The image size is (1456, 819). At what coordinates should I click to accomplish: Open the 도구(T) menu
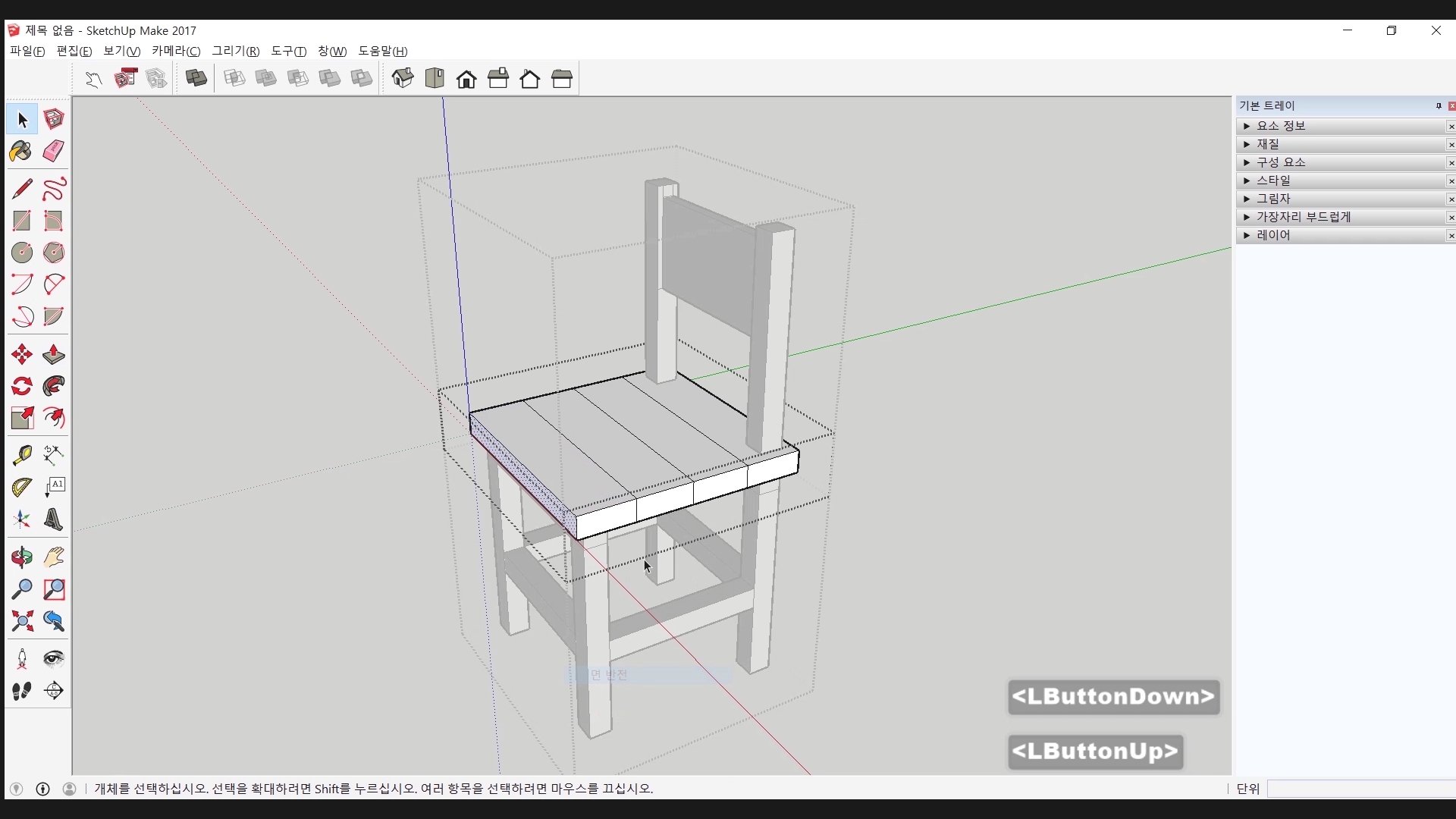[x=288, y=51]
